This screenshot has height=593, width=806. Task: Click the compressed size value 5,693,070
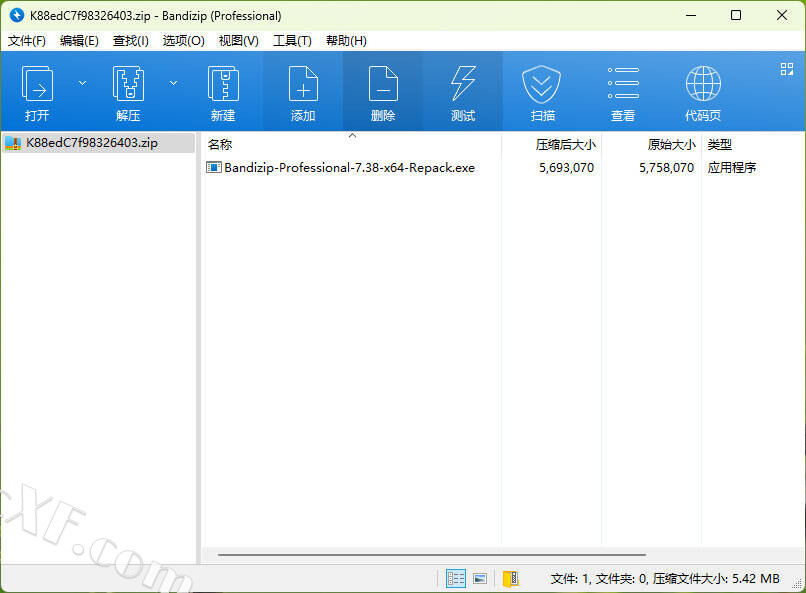click(566, 168)
